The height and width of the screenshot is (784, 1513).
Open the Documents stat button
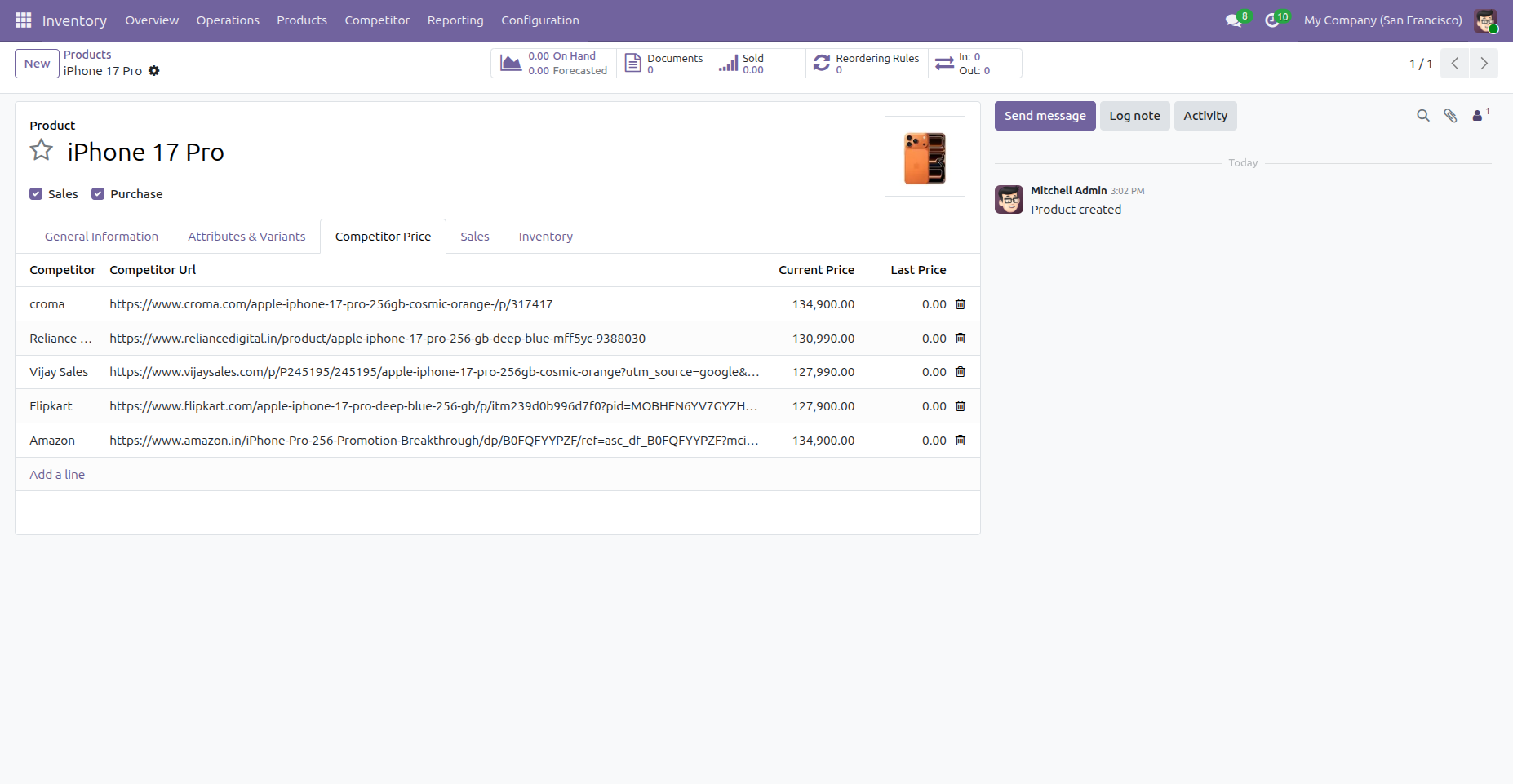point(664,64)
